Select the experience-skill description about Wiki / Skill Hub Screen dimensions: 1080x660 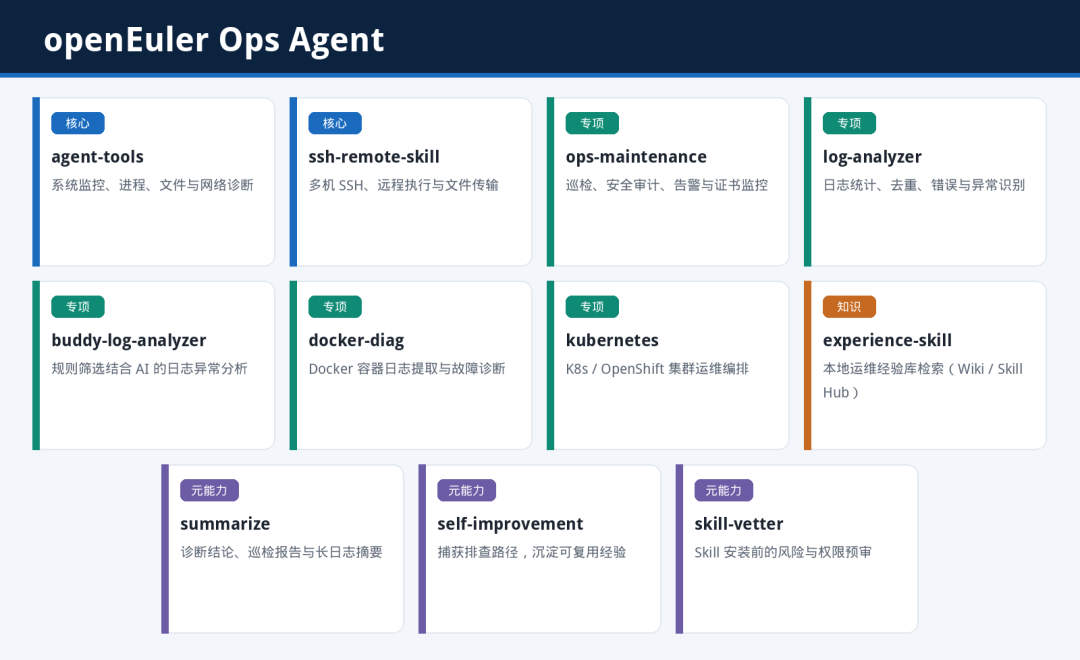click(922, 380)
